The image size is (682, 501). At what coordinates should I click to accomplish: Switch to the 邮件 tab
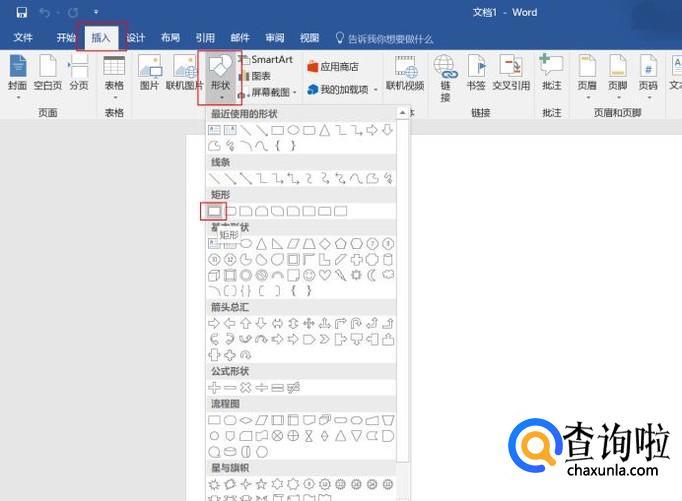pyautogui.click(x=240, y=38)
